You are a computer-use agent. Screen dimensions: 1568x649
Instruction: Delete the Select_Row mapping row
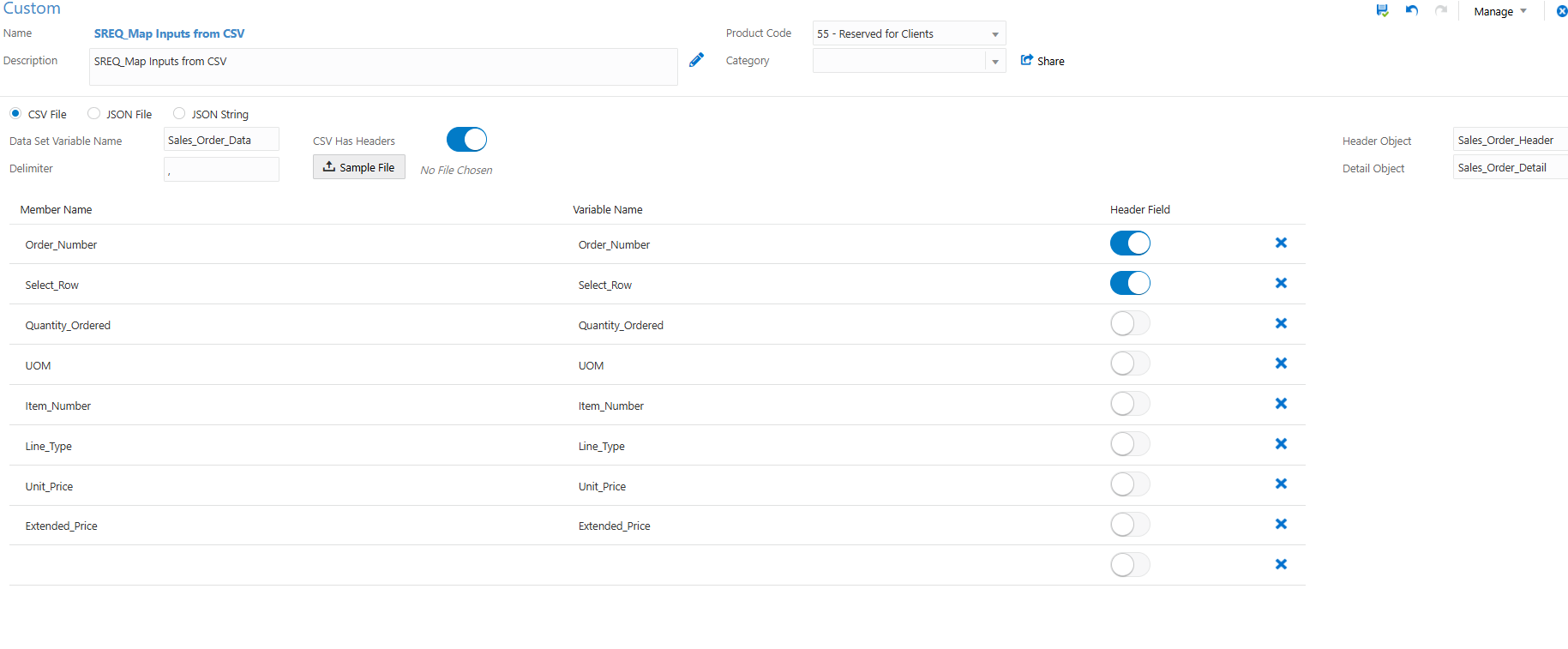point(1281,283)
